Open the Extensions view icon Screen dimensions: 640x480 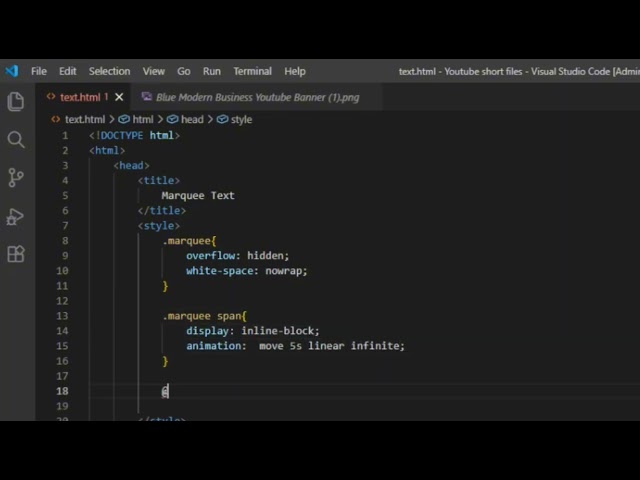point(16,254)
